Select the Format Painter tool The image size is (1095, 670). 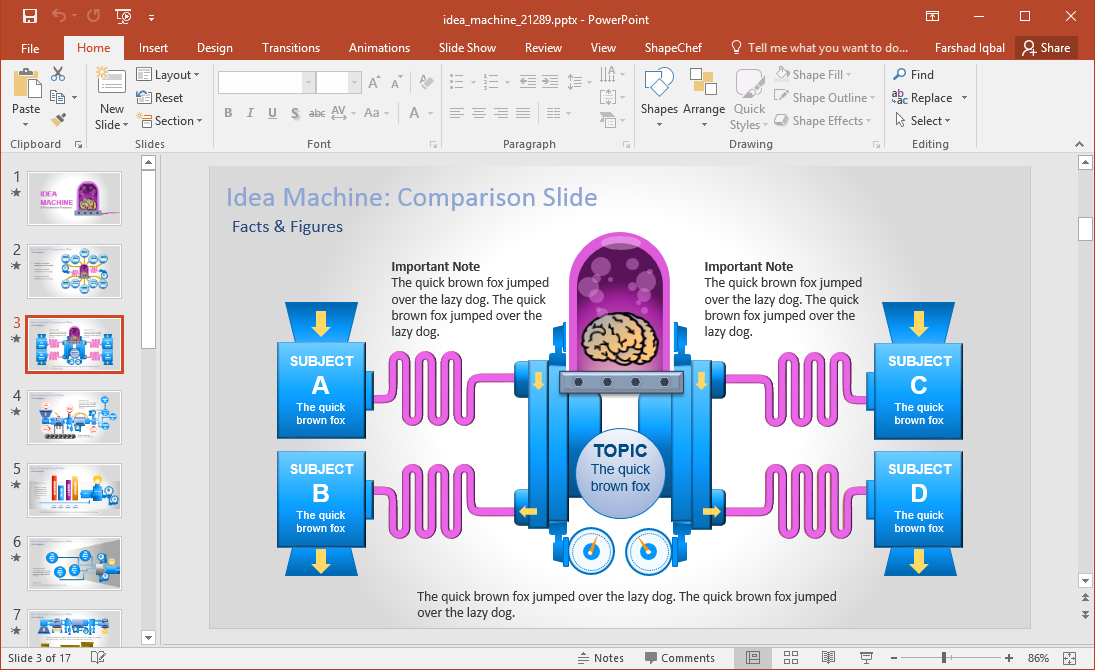[60, 120]
